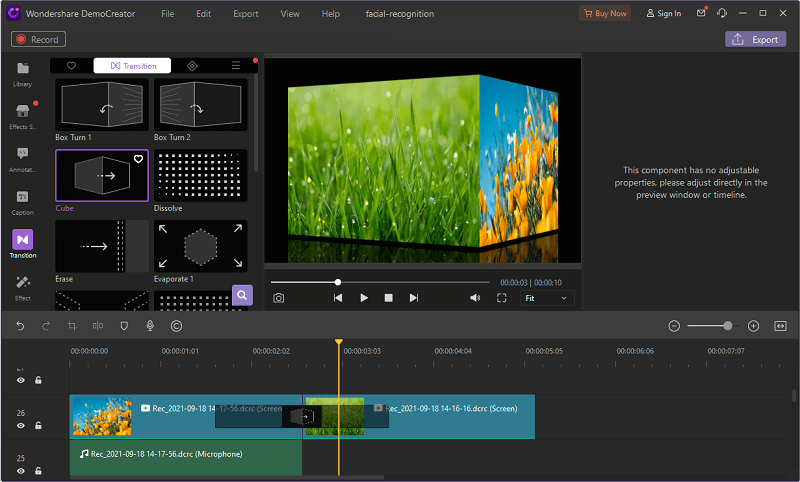Select the Microphone audio clip

(x=186, y=458)
